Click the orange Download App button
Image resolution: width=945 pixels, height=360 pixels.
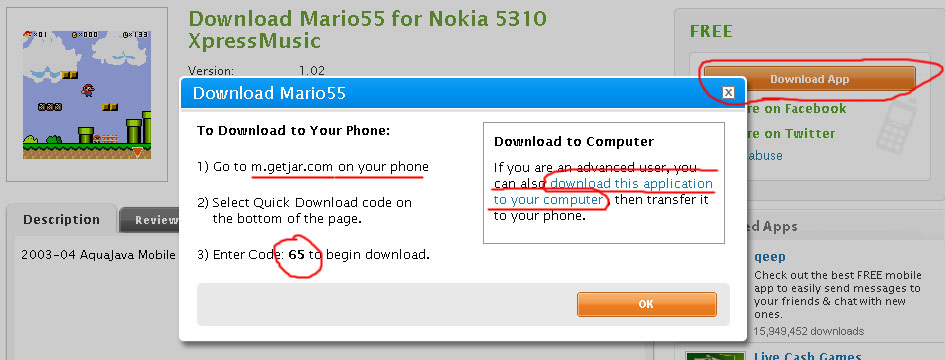coord(809,80)
